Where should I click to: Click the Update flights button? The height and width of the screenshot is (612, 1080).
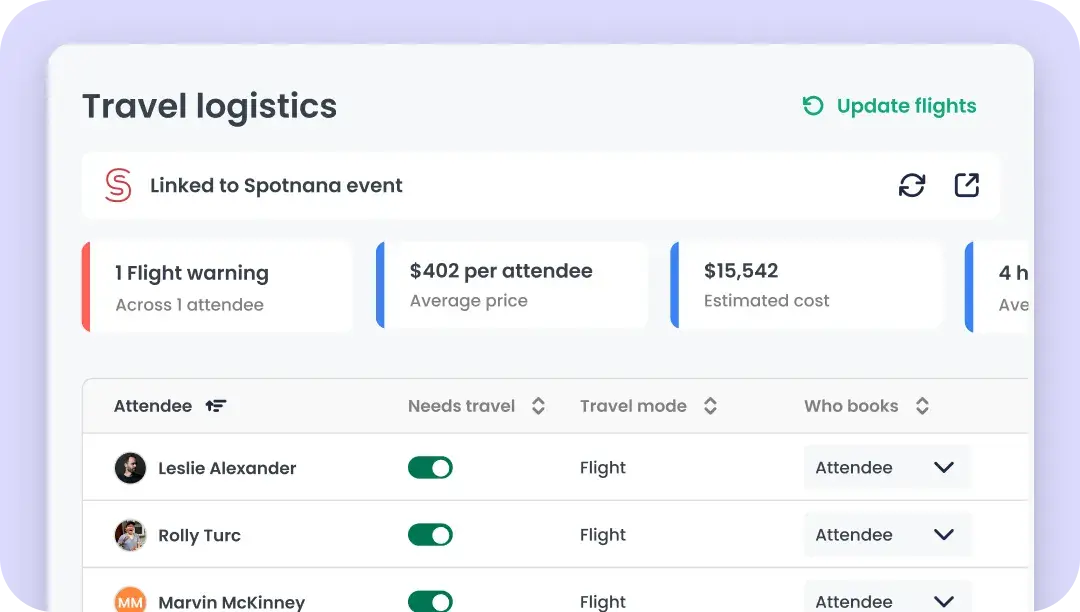coord(889,106)
